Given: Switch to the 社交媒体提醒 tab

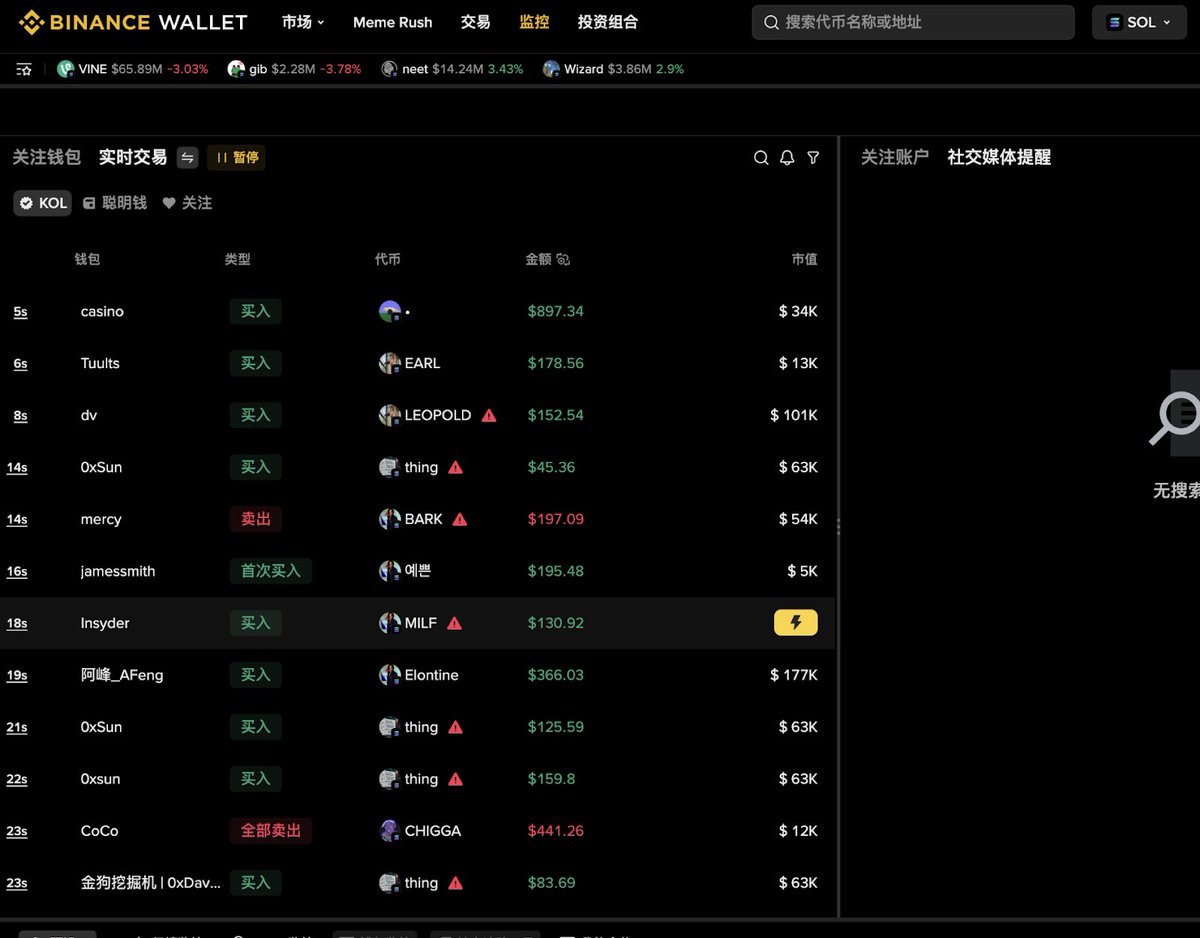Looking at the screenshot, I should pyautogui.click(x=999, y=157).
